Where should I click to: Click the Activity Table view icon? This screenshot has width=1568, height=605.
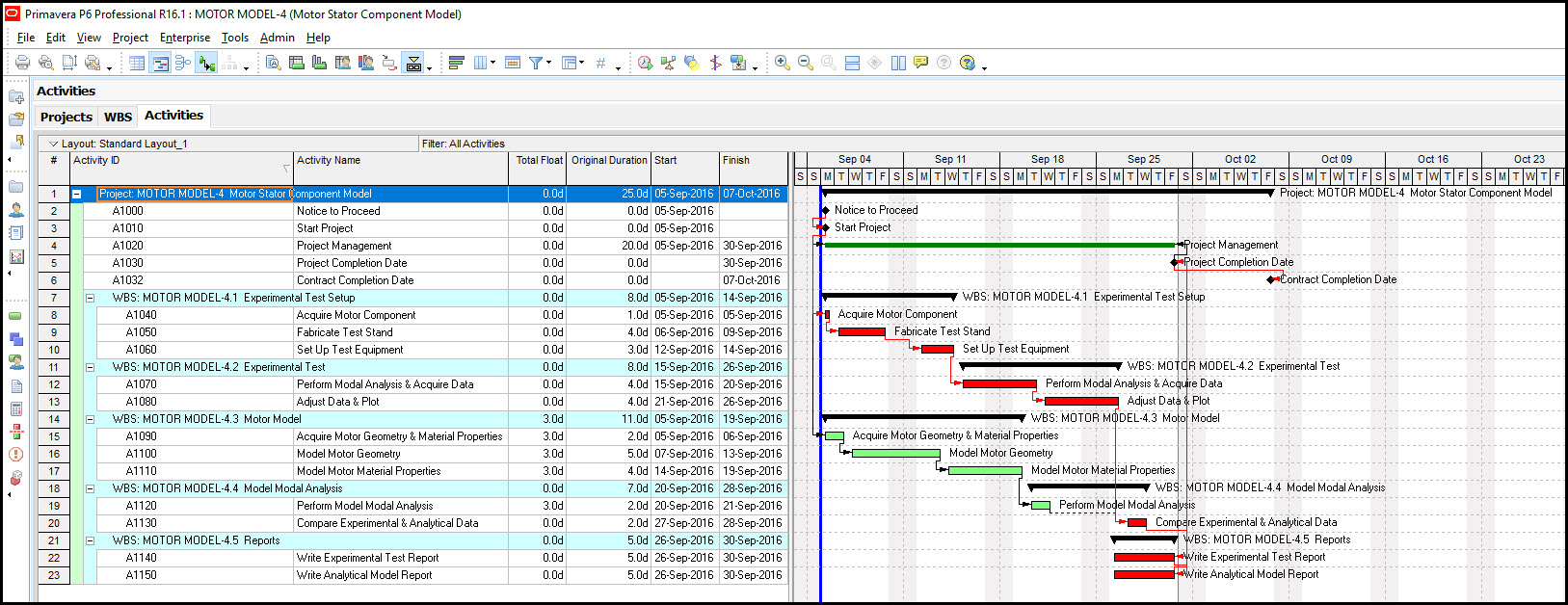tap(137, 63)
